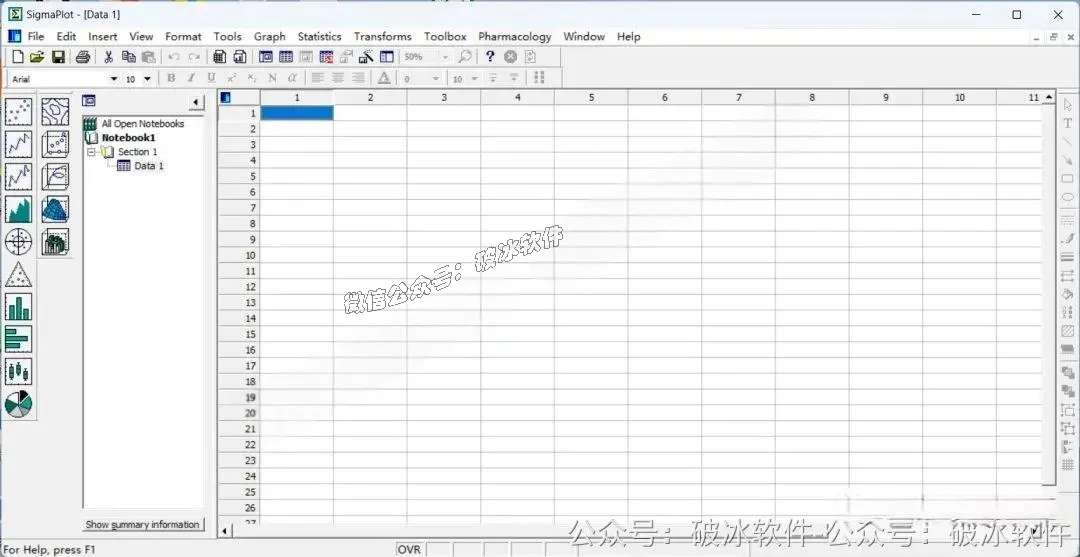1080x557 pixels.
Task: Click the font color A button
Action: 384,78
